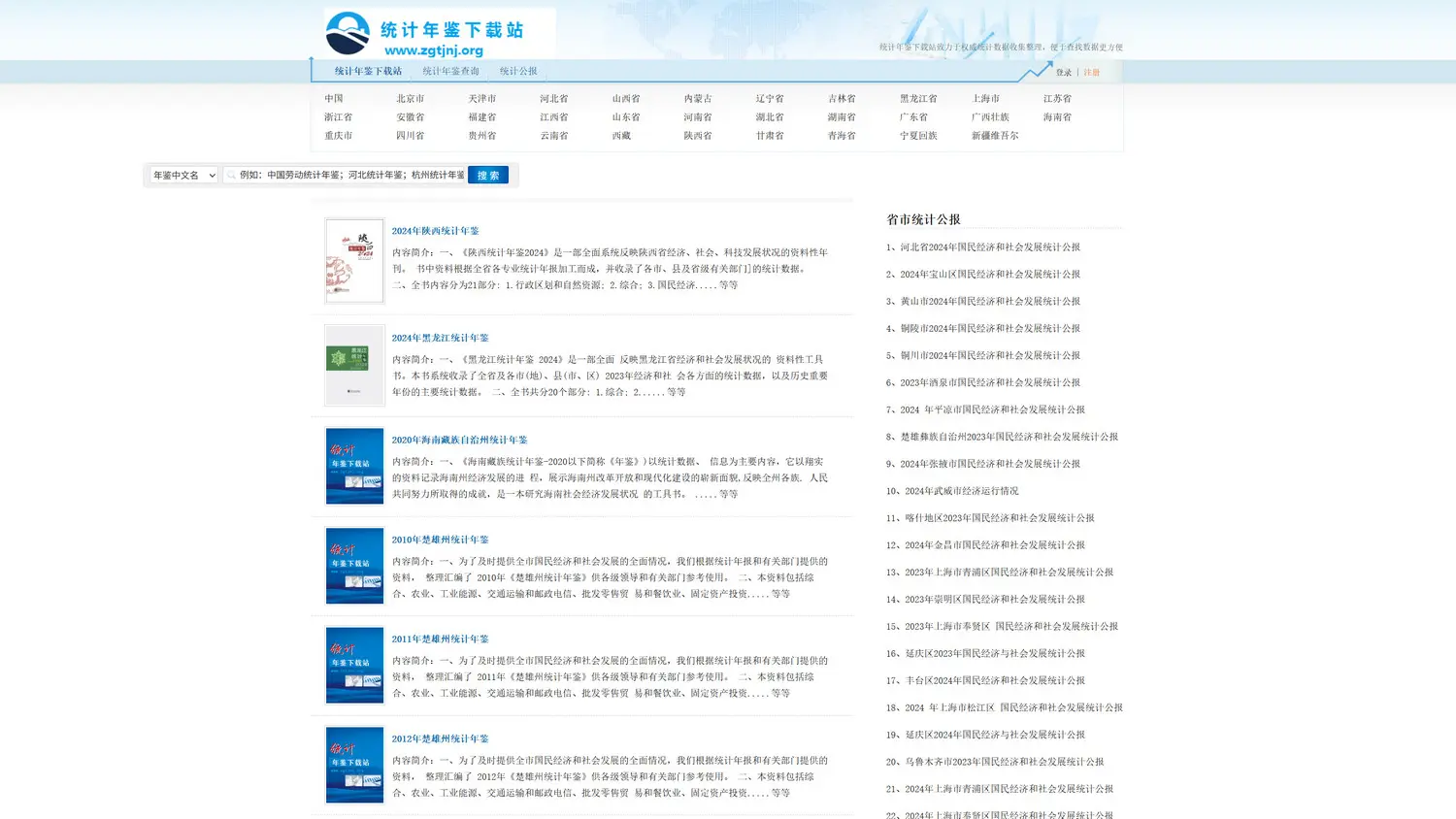Select 山东省 in region list
The image size is (1456, 819).
626,117
